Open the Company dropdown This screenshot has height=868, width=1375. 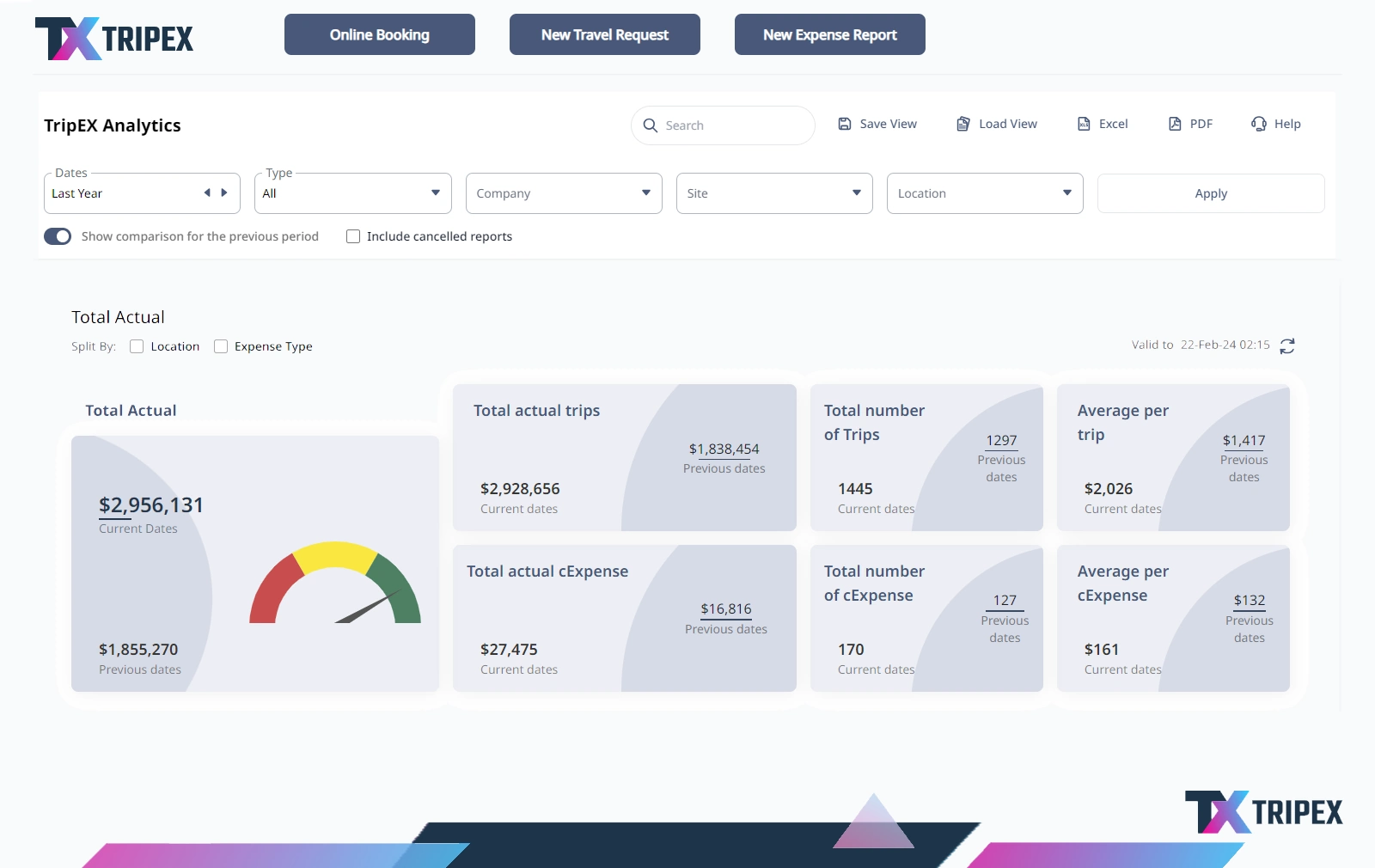coord(564,193)
